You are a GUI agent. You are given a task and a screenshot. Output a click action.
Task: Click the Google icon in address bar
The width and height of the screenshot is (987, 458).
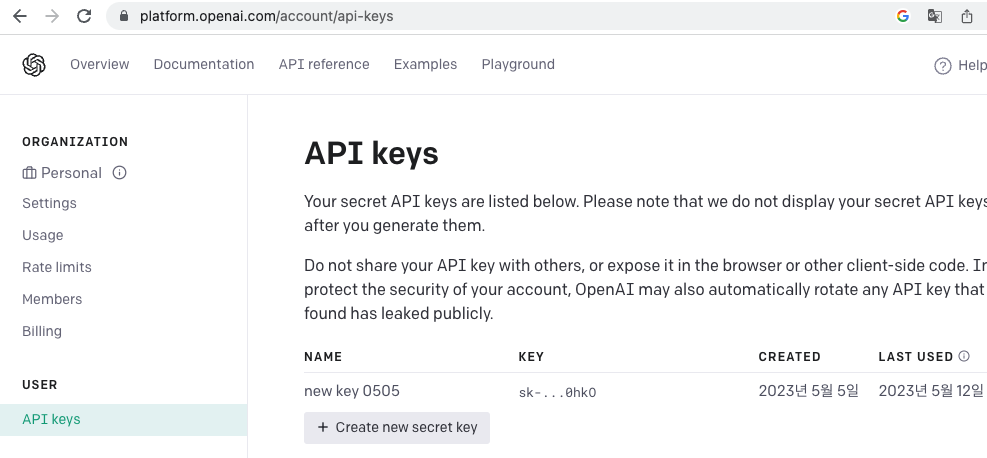coord(903,16)
